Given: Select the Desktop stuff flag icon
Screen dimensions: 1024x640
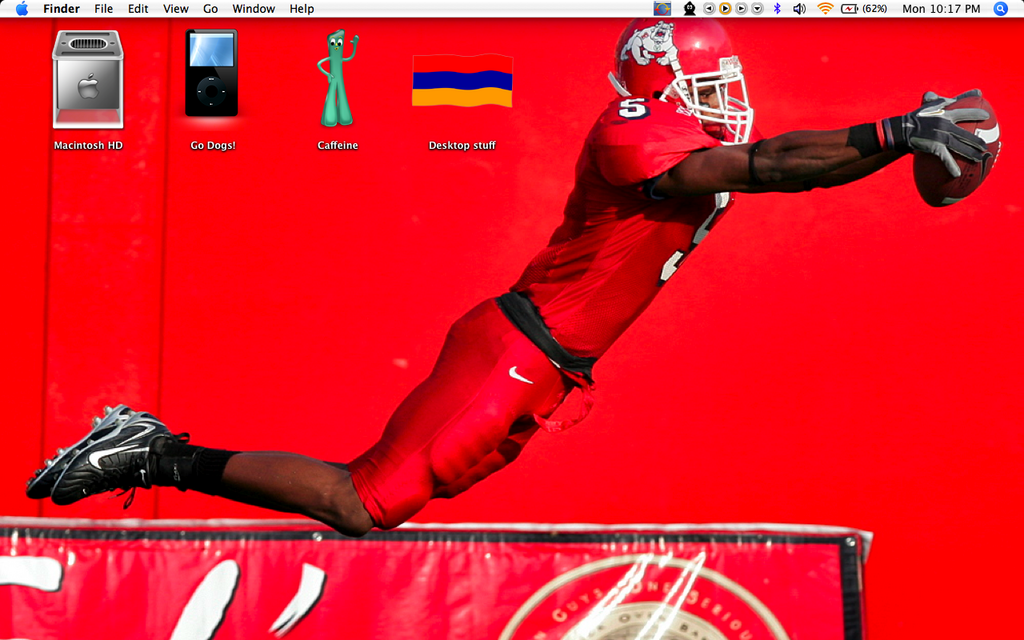Looking at the screenshot, I should pos(462,80).
